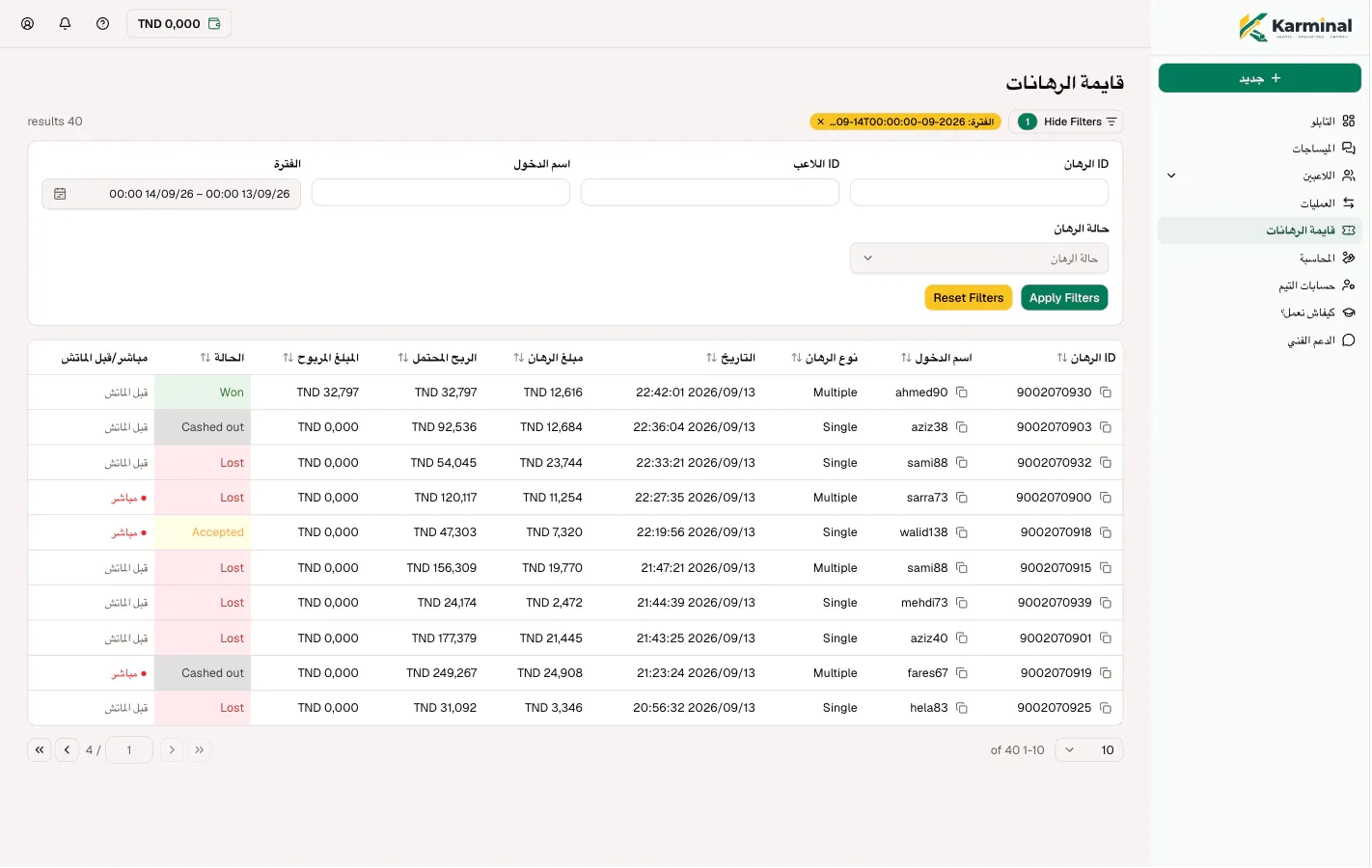Open the user account icon
The image size is (1372, 868).
point(28,24)
